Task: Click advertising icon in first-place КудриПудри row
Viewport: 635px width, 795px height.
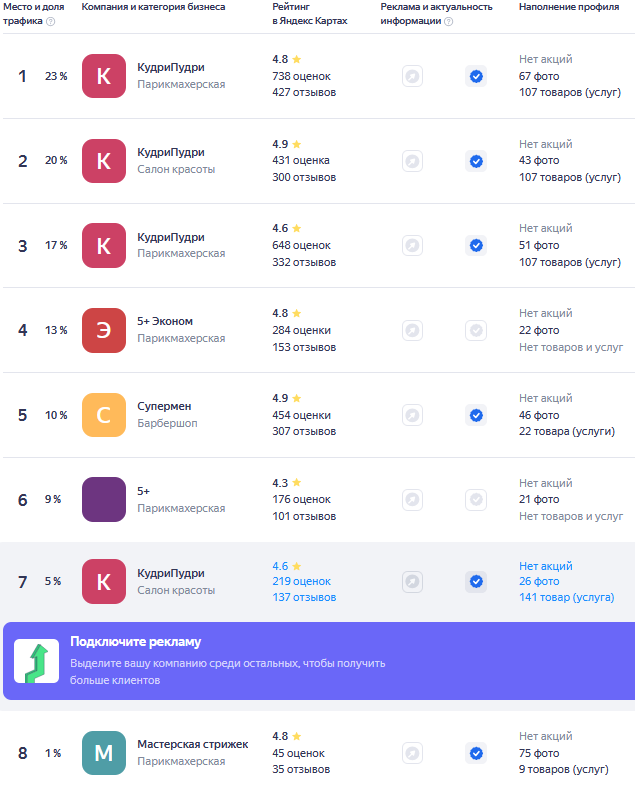Action: tap(412, 76)
